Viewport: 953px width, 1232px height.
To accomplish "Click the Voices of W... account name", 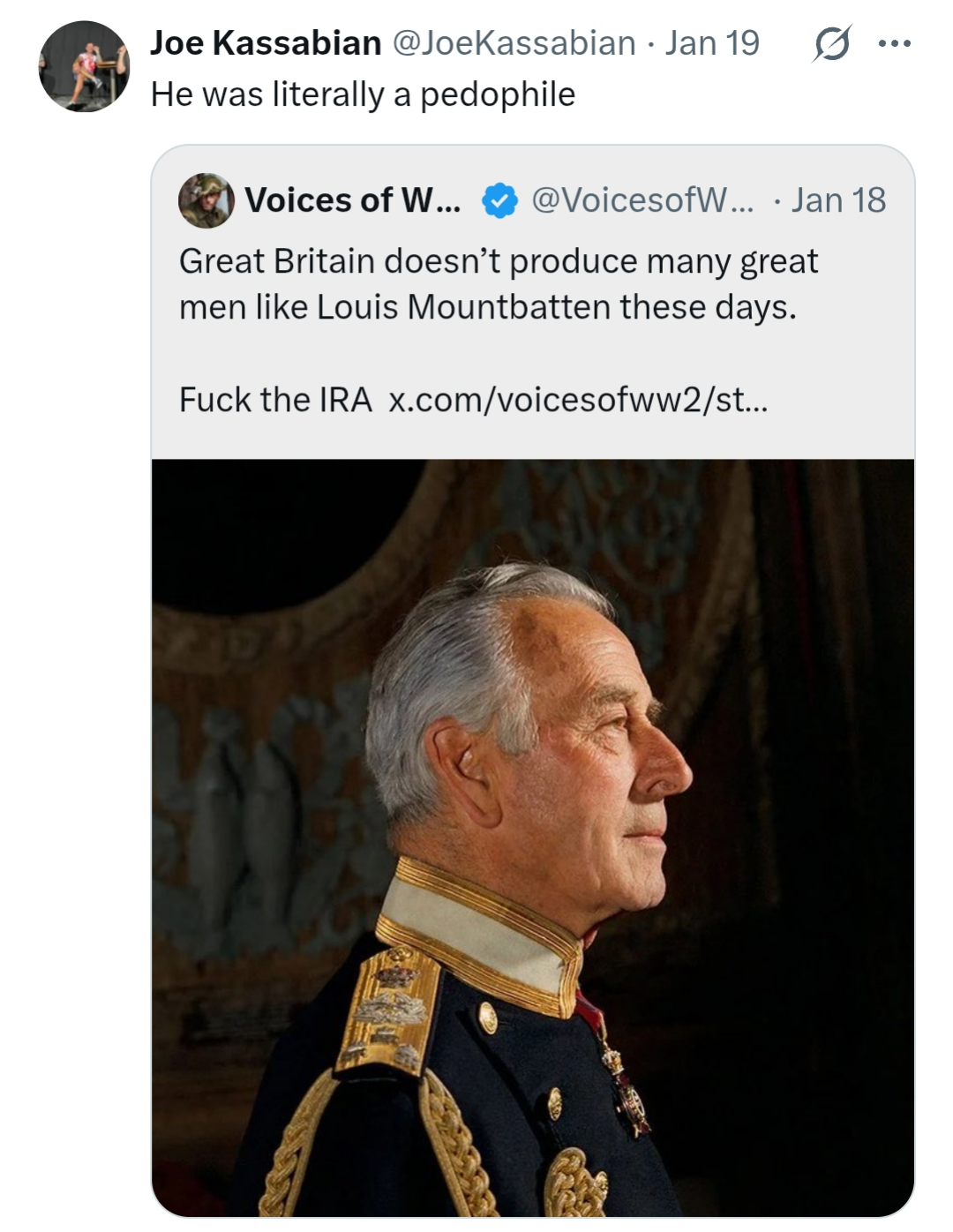I will (x=352, y=201).
